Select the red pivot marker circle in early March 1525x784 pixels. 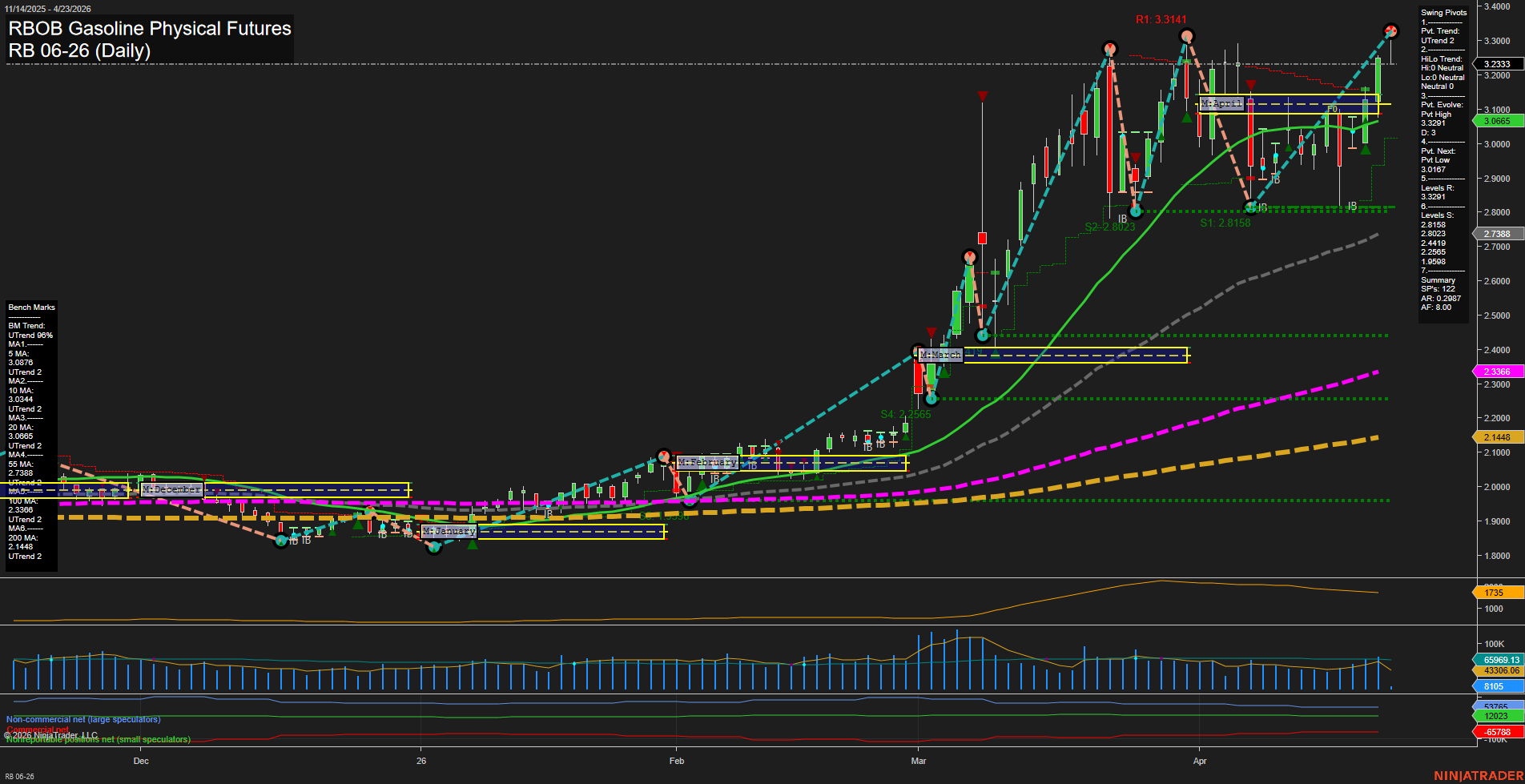(x=968, y=258)
